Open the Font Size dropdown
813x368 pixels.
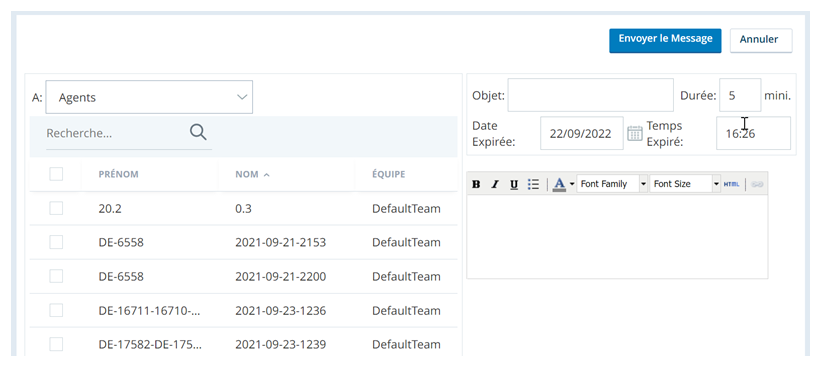tap(685, 184)
